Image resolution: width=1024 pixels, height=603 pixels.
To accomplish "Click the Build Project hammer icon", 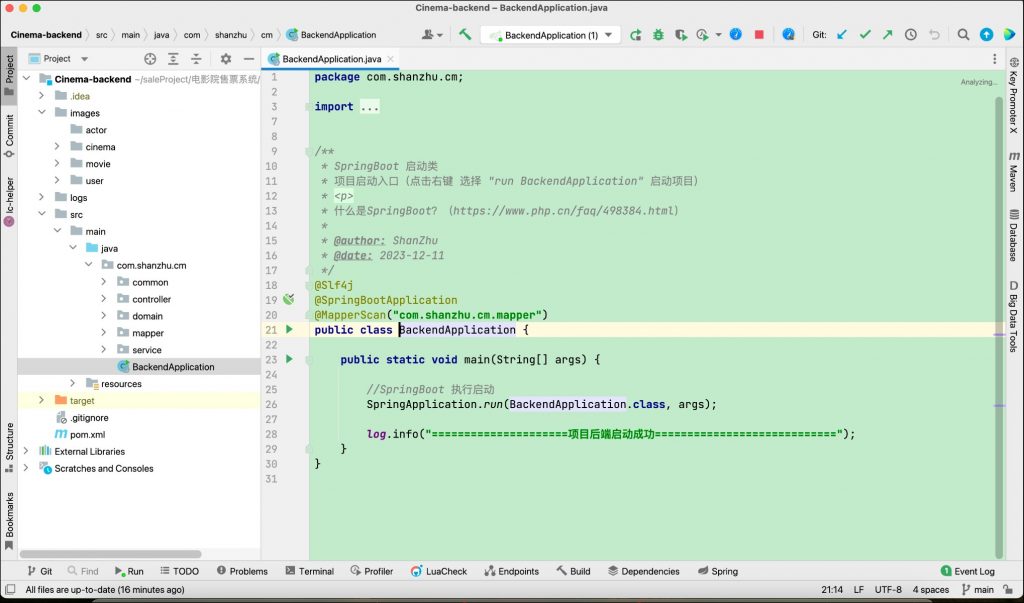I will pos(465,34).
